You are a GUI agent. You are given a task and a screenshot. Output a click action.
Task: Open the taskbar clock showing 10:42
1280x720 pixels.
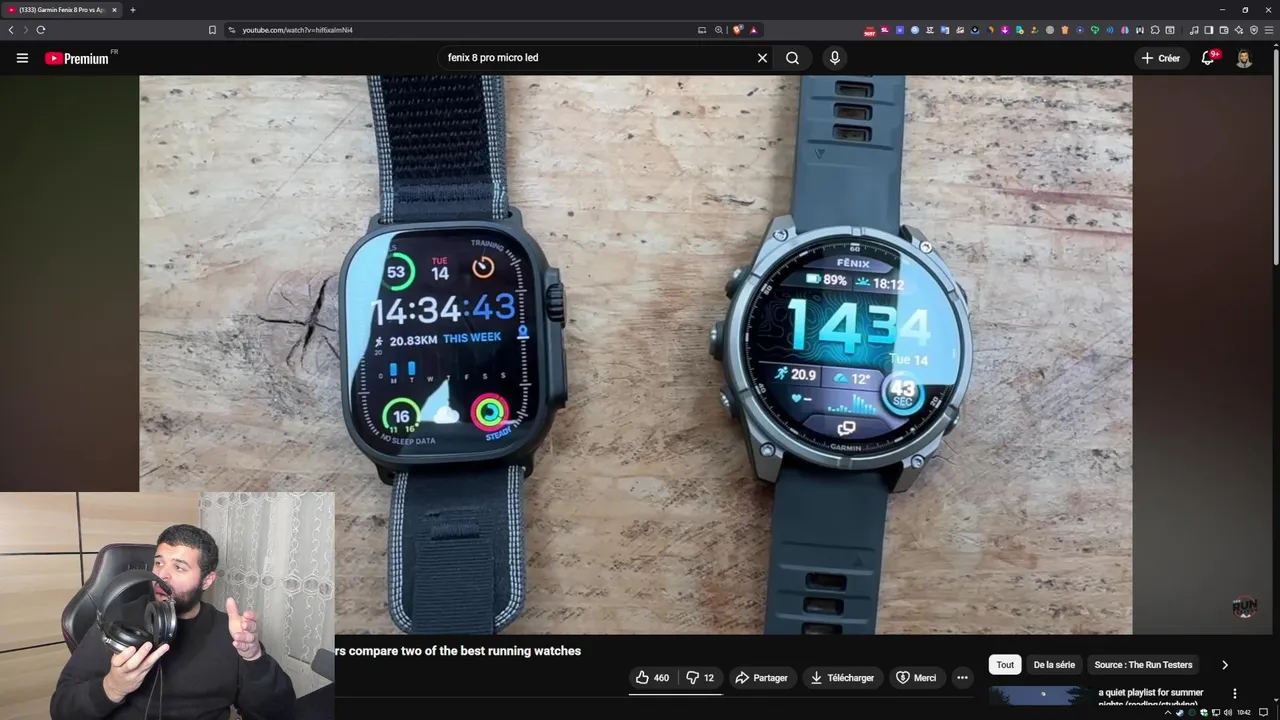coord(1244,713)
